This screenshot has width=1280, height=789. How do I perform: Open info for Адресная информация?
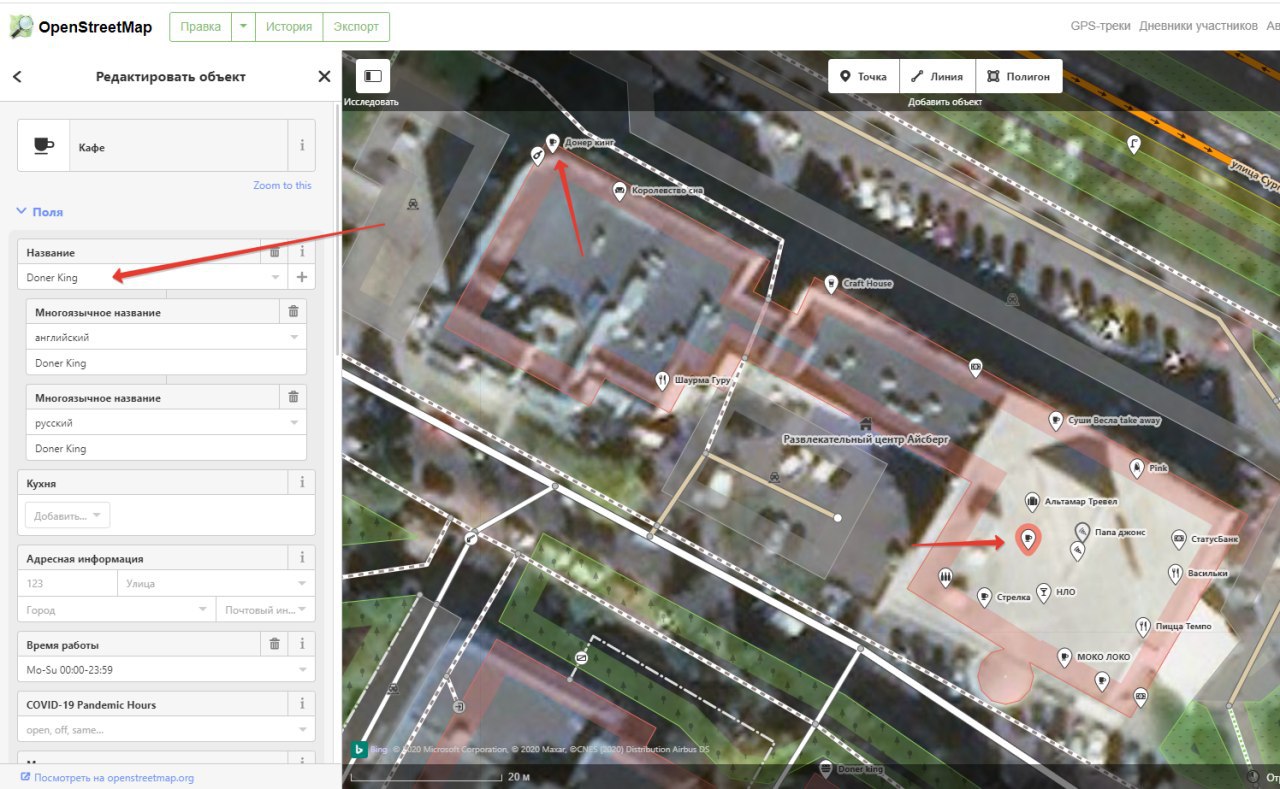click(x=302, y=558)
